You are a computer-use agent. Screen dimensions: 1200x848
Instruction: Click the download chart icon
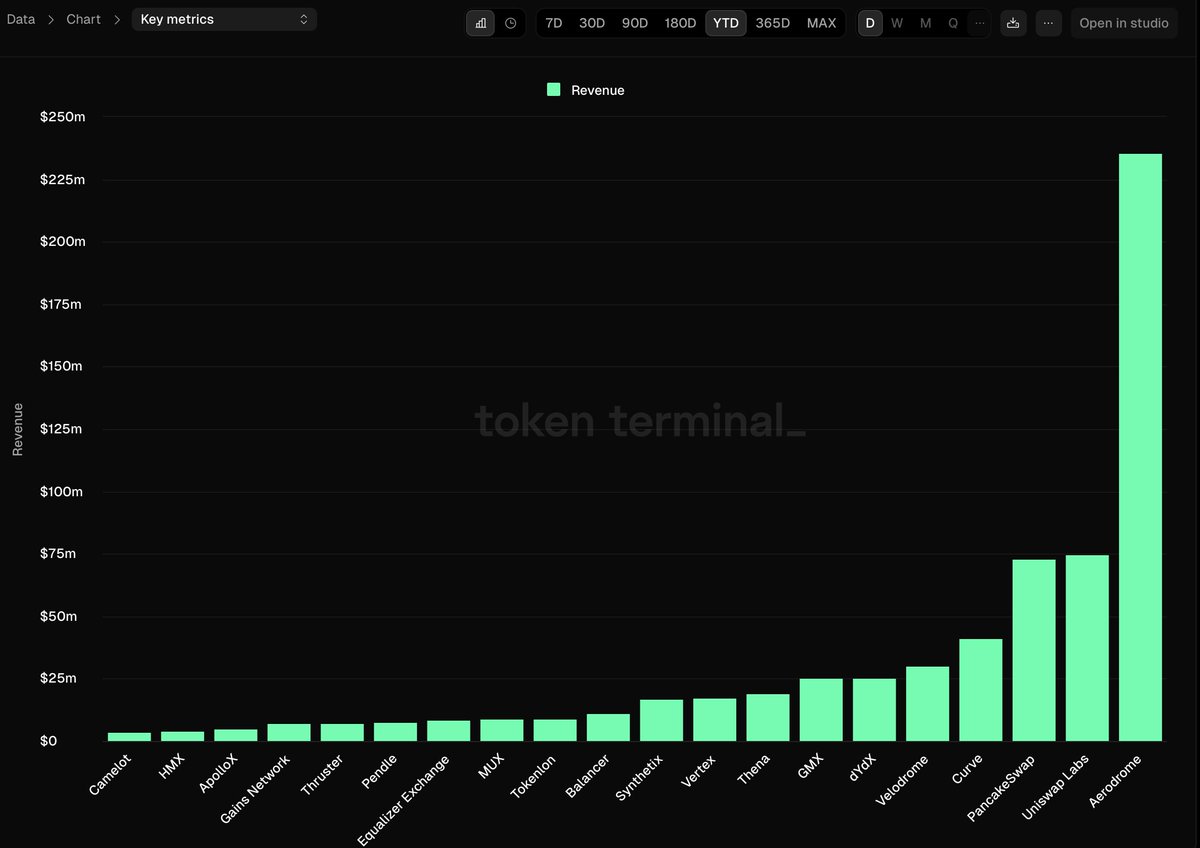(x=1013, y=23)
